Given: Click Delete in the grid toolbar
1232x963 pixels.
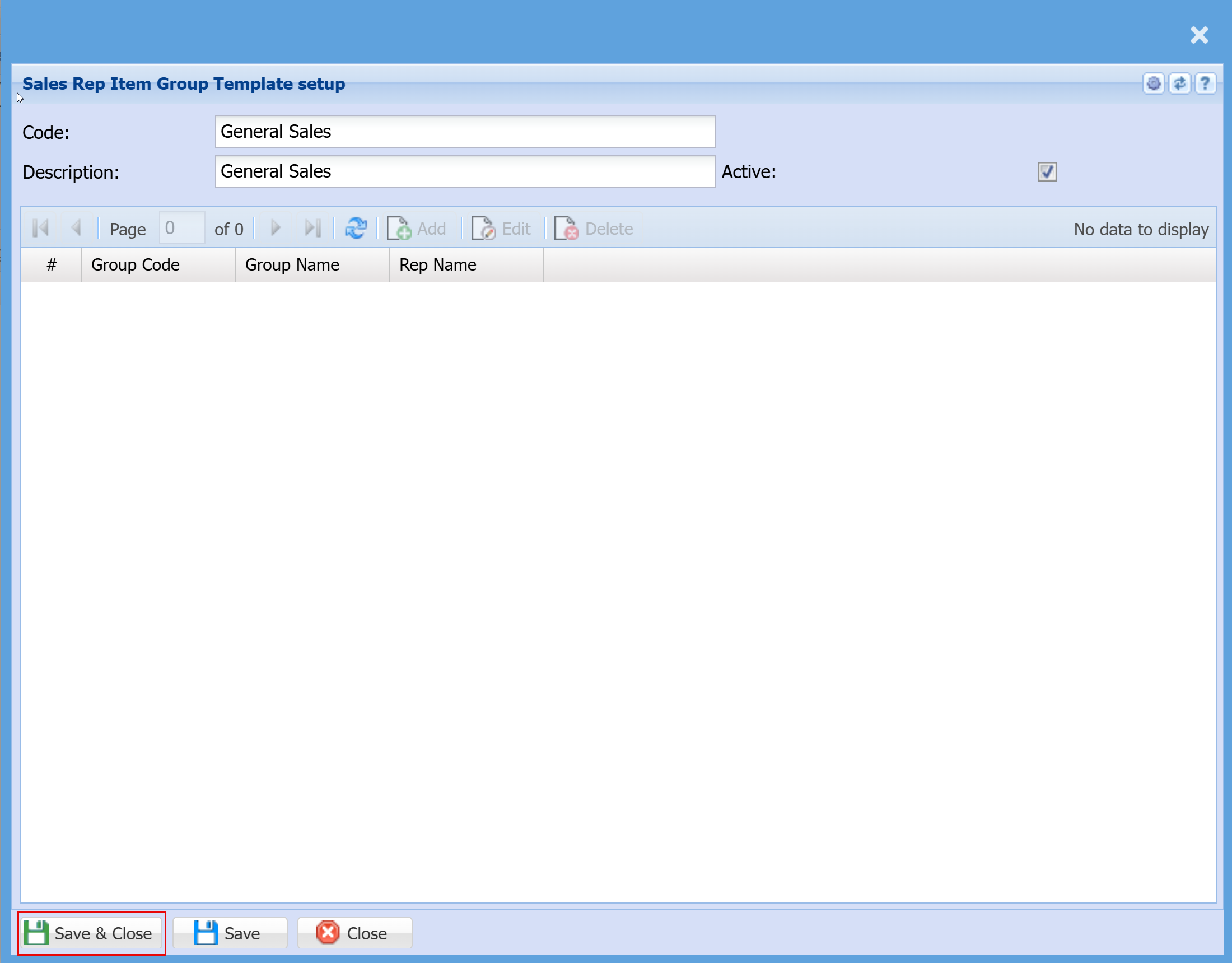Looking at the screenshot, I should coord(594,229).
